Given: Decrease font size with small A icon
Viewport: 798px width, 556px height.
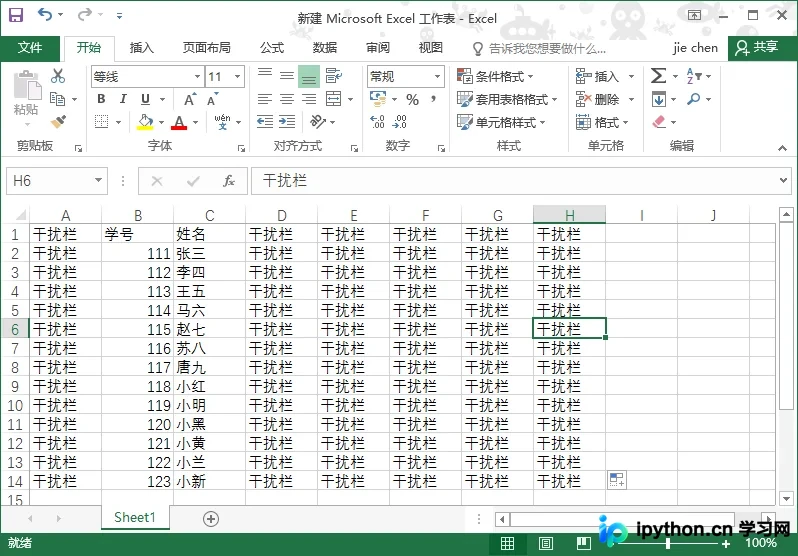Looking at the screenshot, I should [212, 99].
